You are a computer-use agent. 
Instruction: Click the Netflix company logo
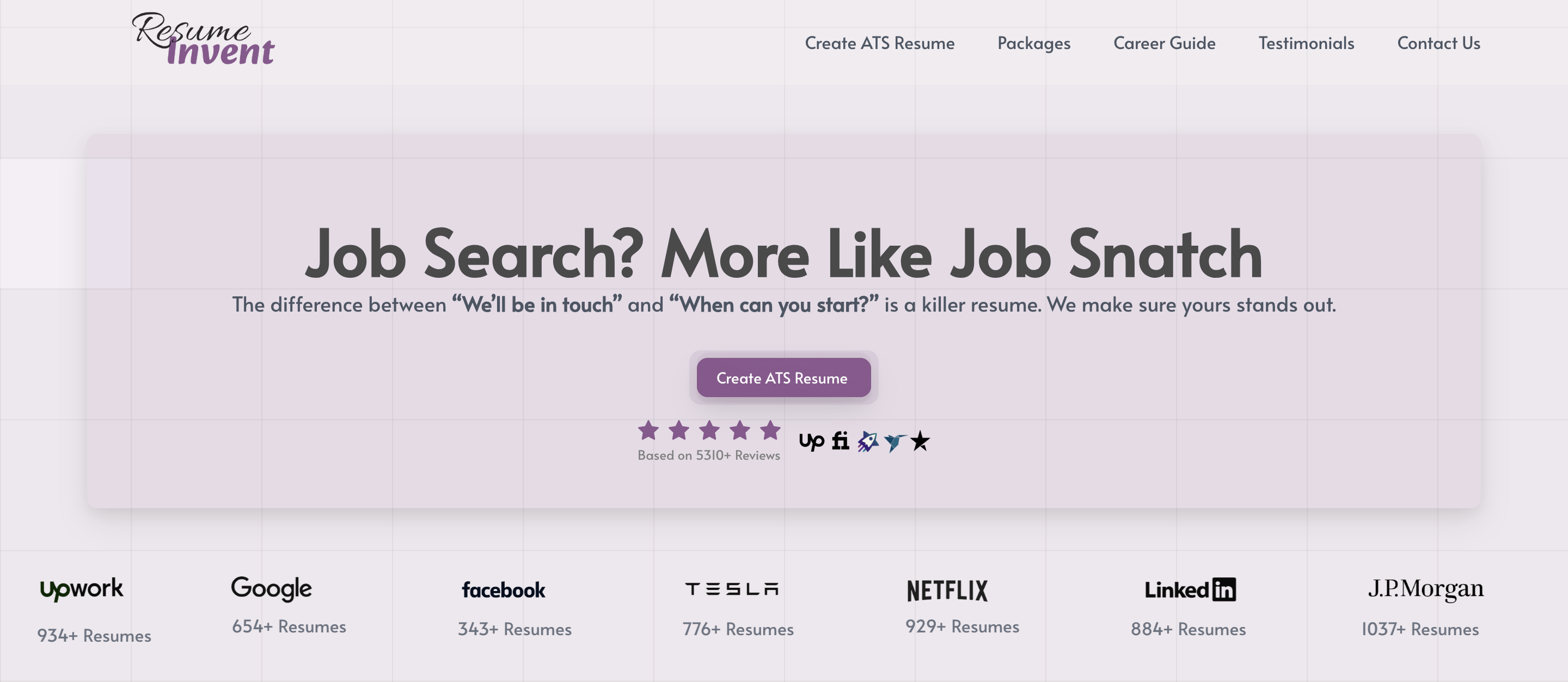(947, 590)
